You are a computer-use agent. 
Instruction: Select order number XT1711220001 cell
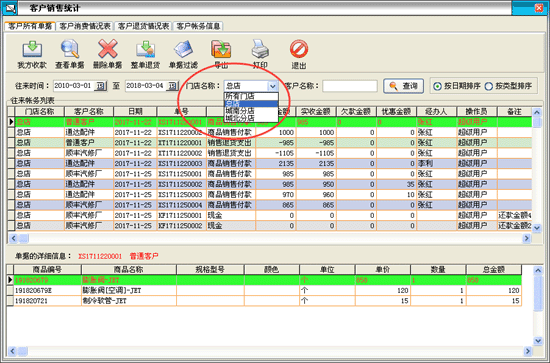[181, 143]
